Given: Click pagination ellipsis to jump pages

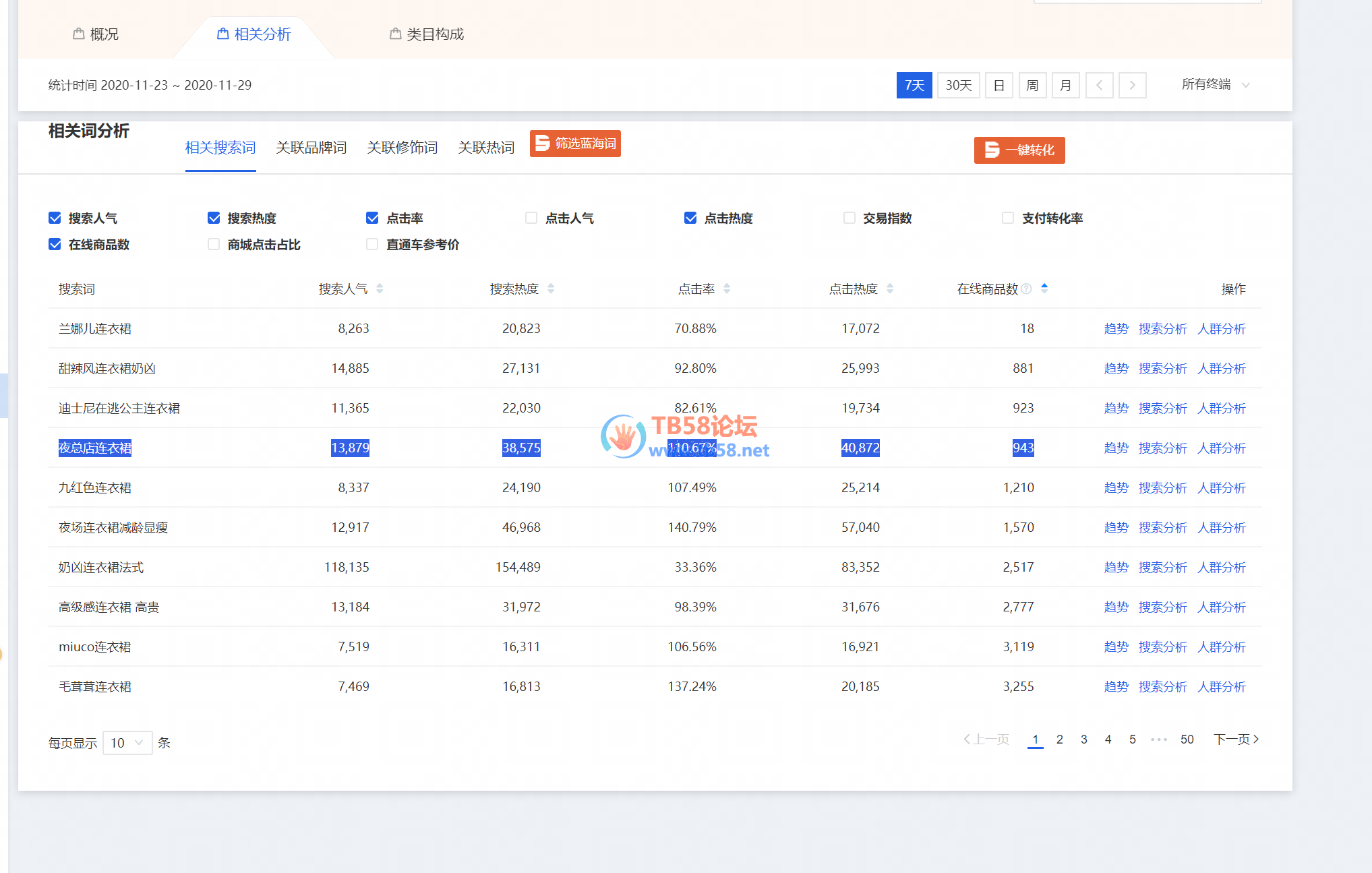Looking at the screenshot, I should coord(1159,740).
